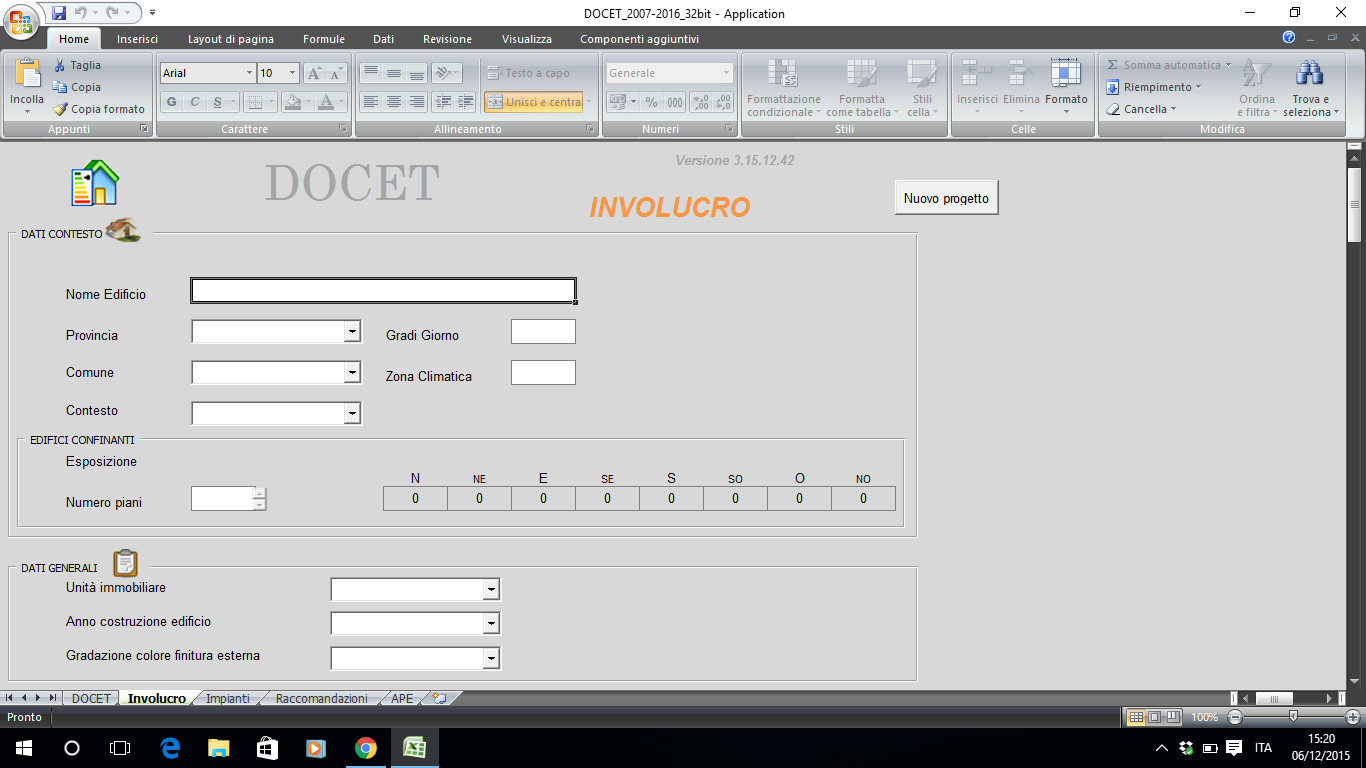Open the Dati ribbon tab

384,39
